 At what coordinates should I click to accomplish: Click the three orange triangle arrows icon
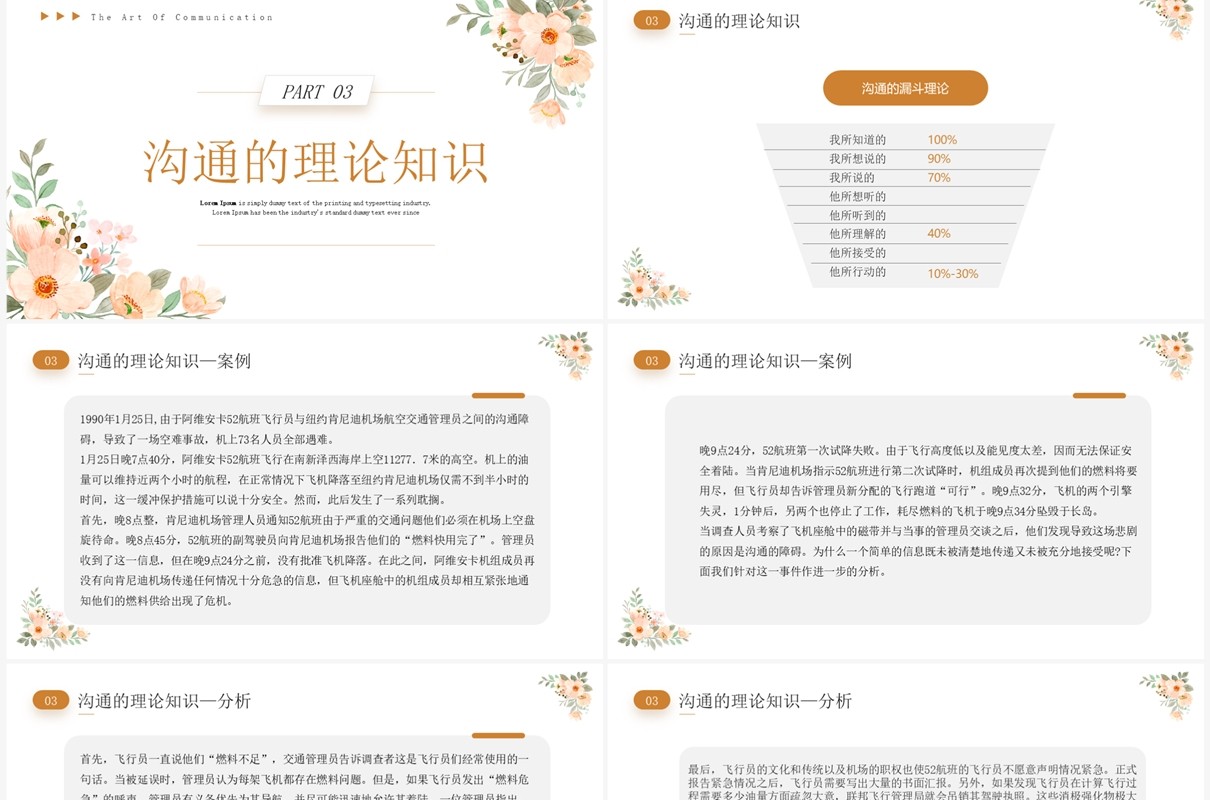61,17
